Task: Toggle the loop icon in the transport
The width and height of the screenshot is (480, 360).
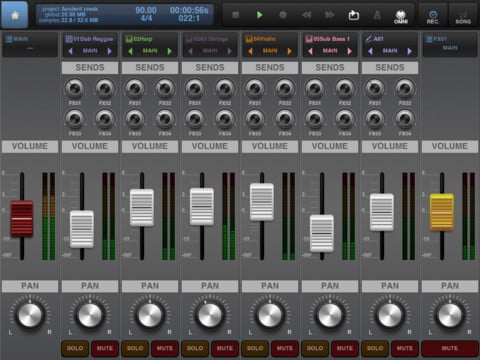Action: point(354,15)
